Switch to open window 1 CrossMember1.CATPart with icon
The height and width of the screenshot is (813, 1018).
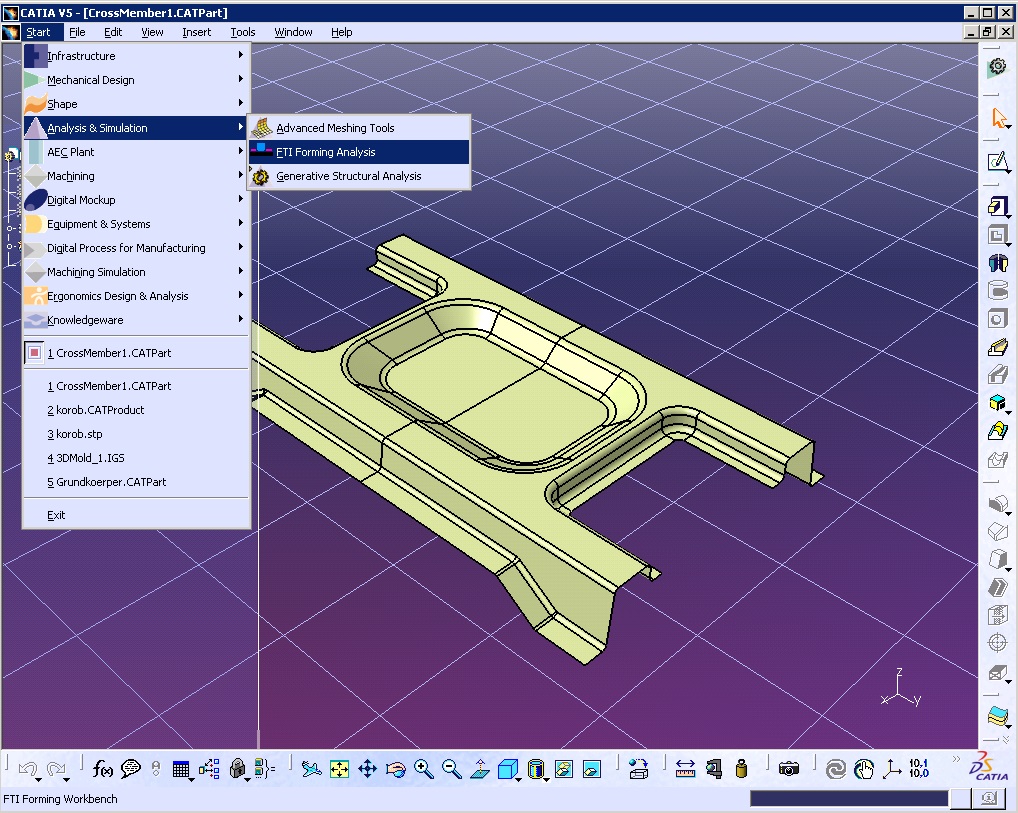tap(136, 353)
